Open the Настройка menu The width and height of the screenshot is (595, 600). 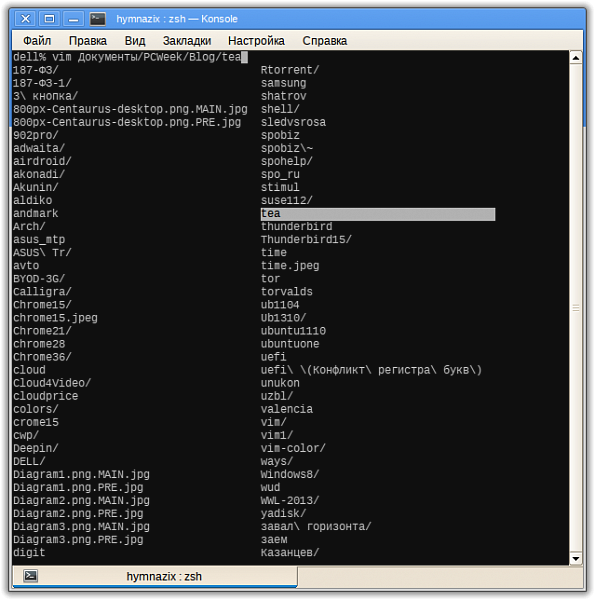(256, 41)
